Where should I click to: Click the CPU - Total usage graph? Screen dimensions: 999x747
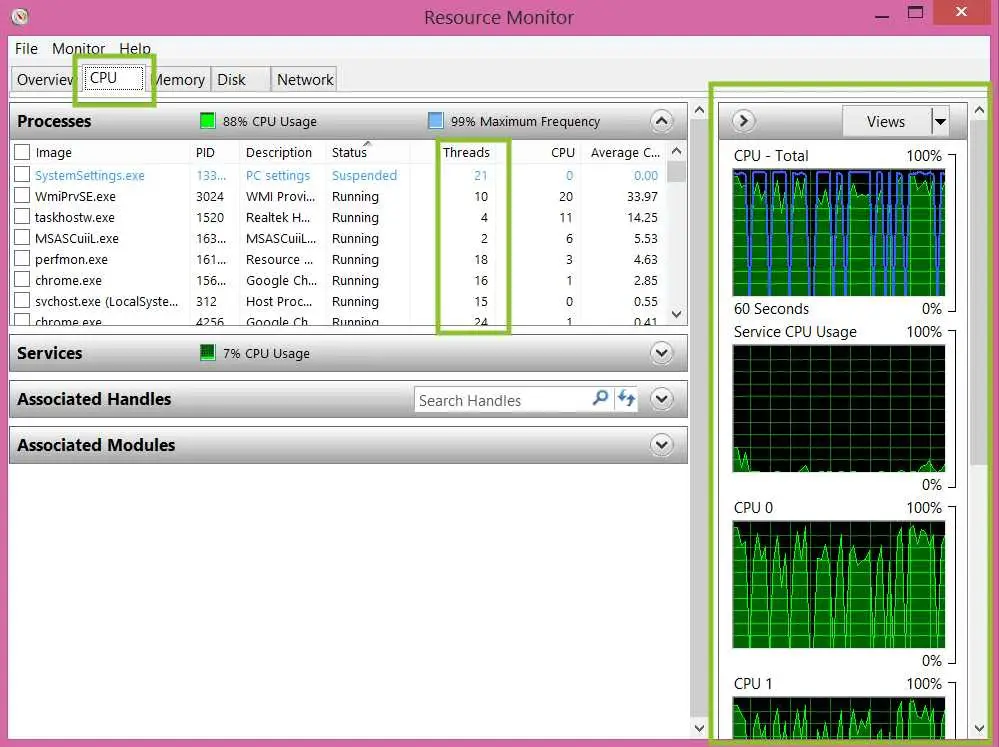click(838, 232)
